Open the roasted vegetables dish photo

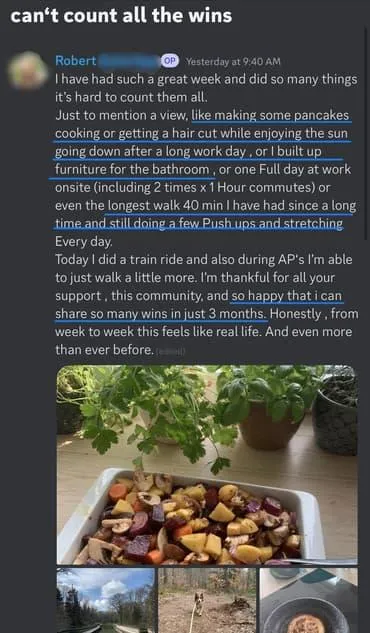(x=207, y=465)
